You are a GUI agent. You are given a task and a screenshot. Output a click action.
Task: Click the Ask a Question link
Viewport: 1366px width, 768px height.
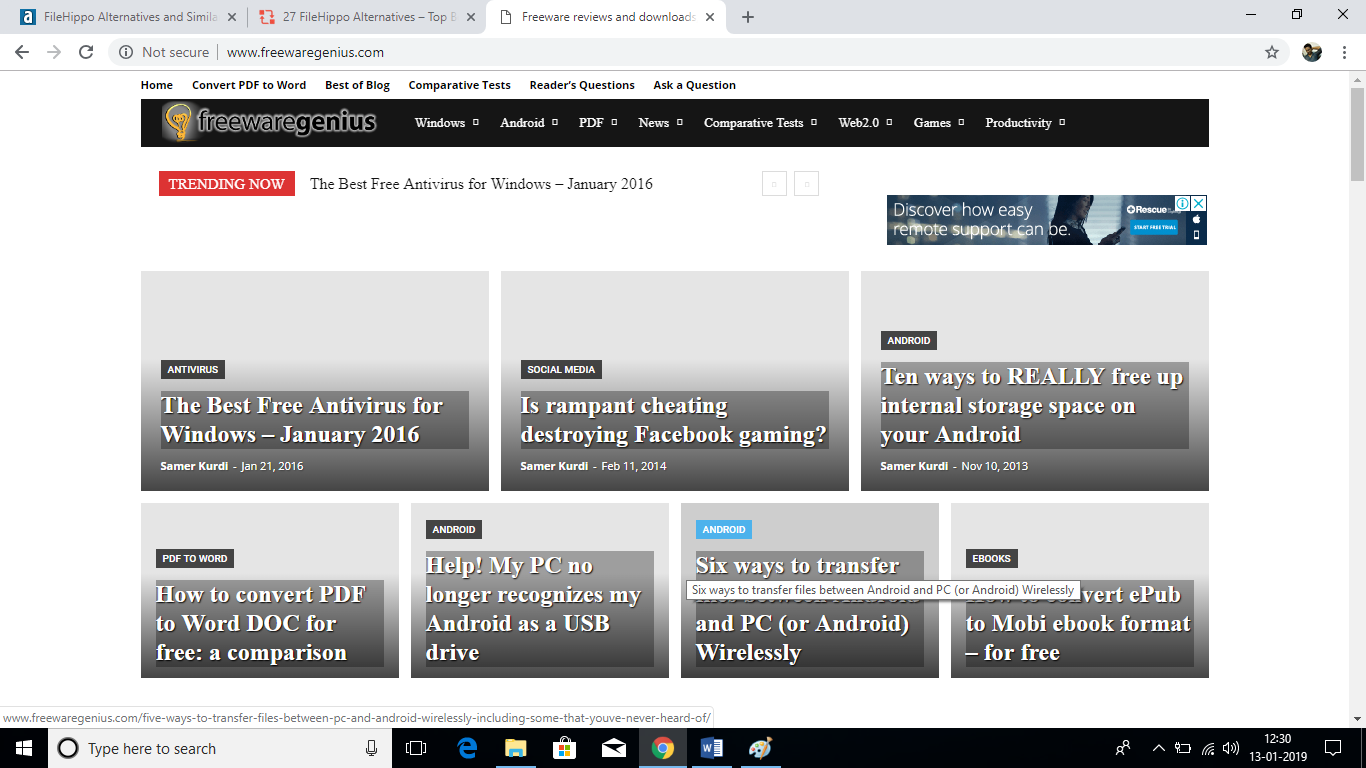[x=694, y=85]
